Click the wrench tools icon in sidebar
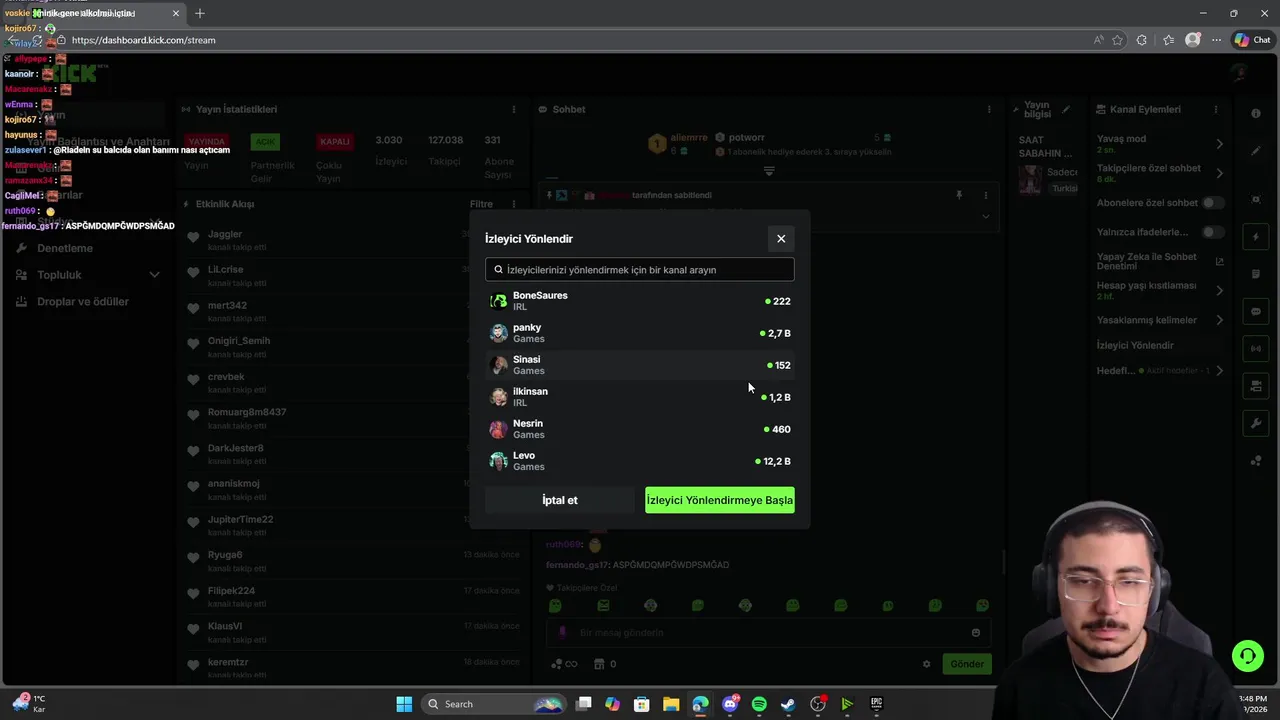 (1256, 423)
